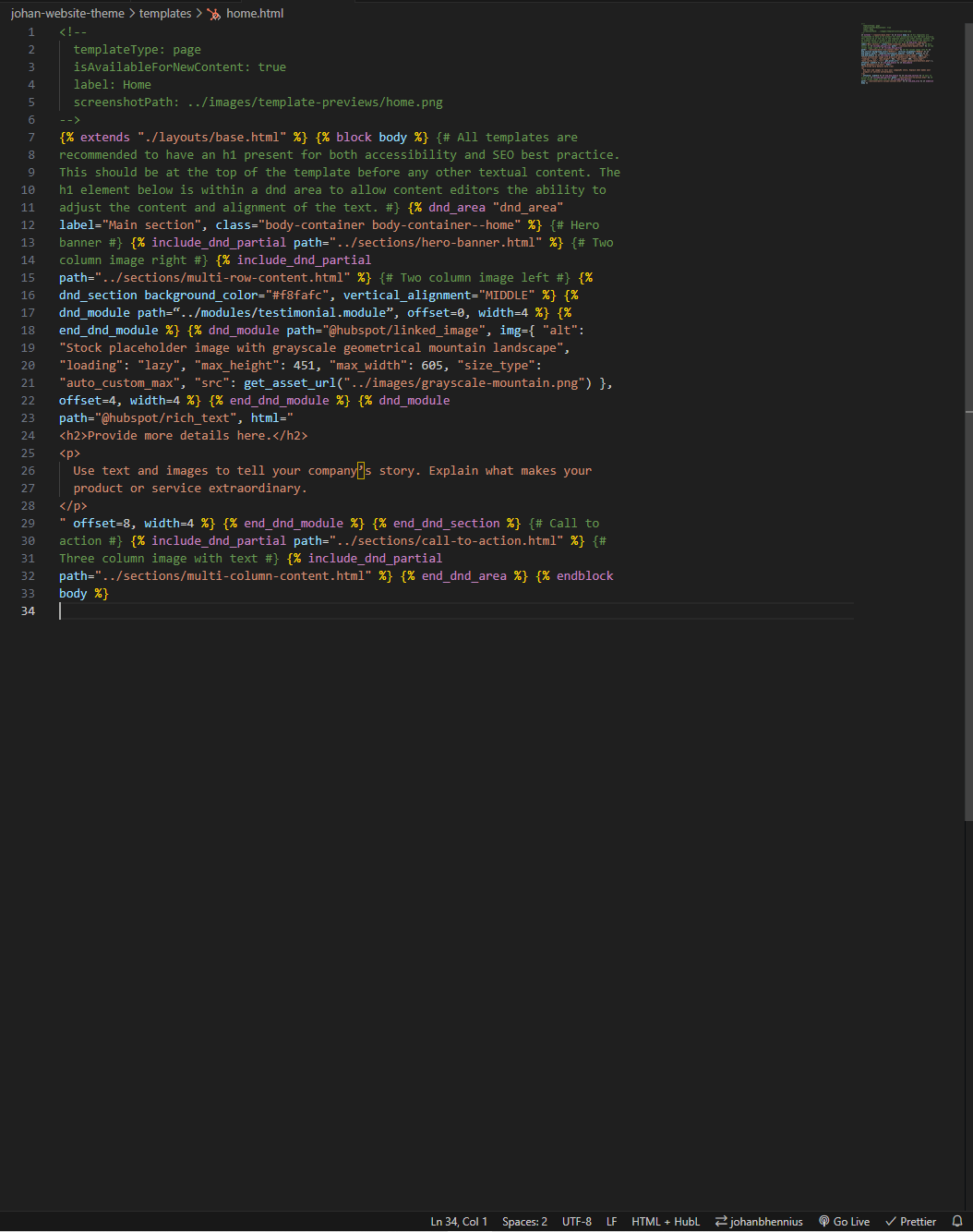Click the minimap preview in top-right corner
The width and height of the screenshot is (973, 1232).
(x=896, y=53)
